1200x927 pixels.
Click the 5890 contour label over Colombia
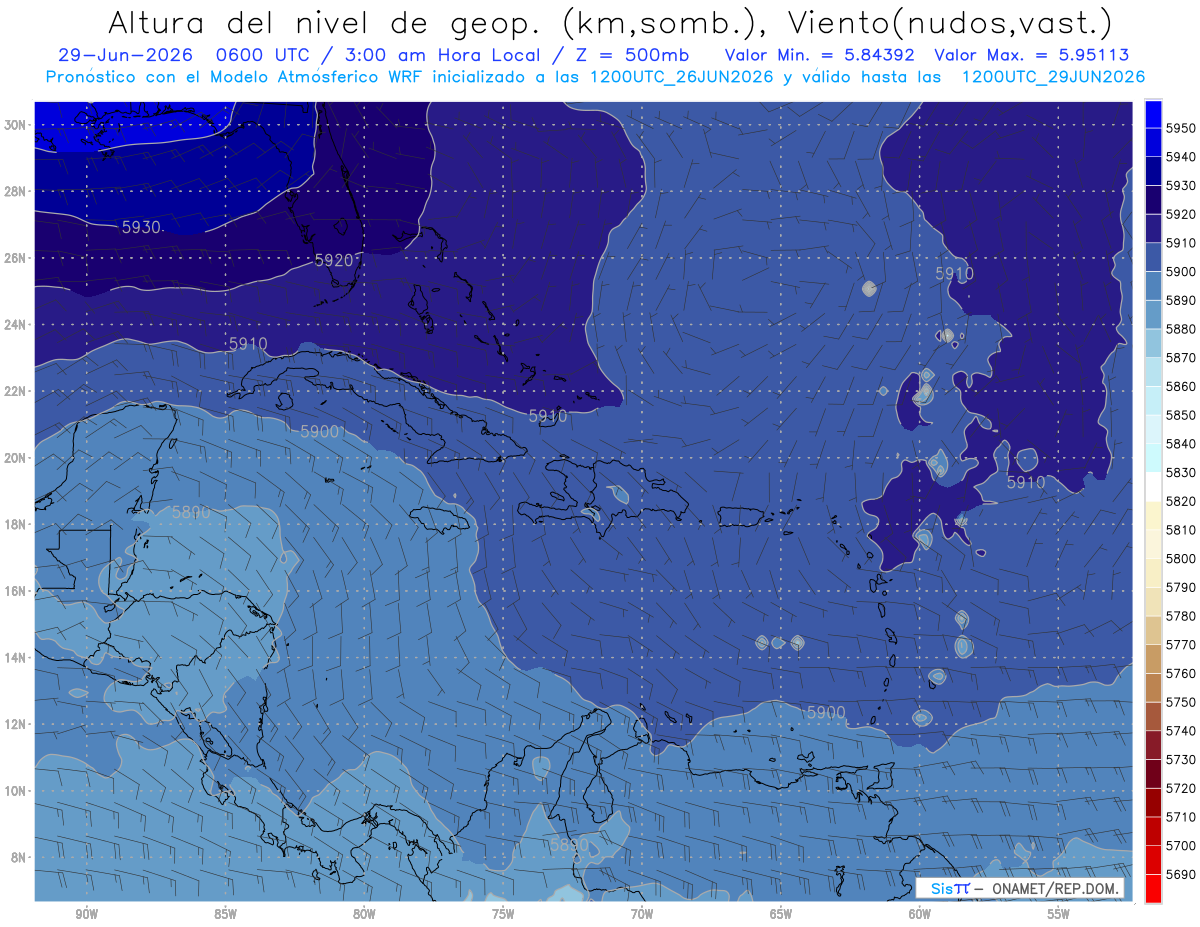(569, 845)
